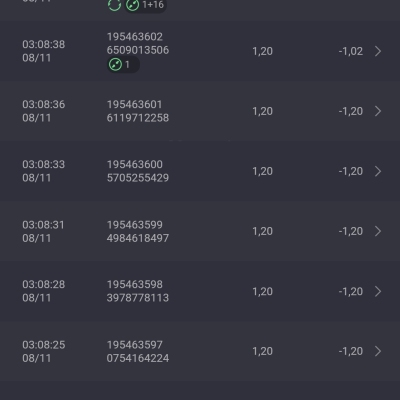Open chevron next to the 03:08:31 entry
Viewport: 400px width, 400px height.
378,231
